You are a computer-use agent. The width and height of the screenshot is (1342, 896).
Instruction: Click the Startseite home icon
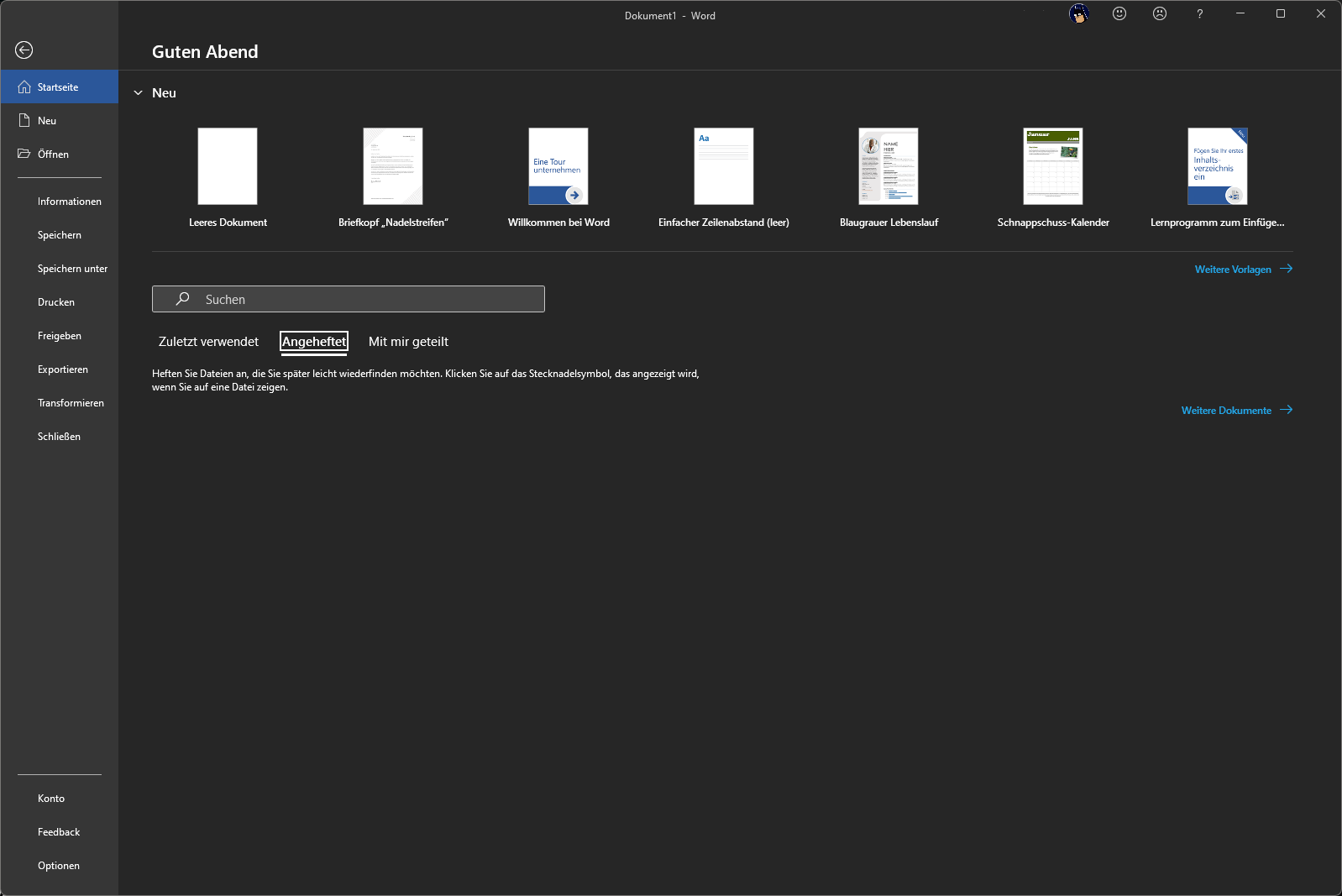(24, 87)
